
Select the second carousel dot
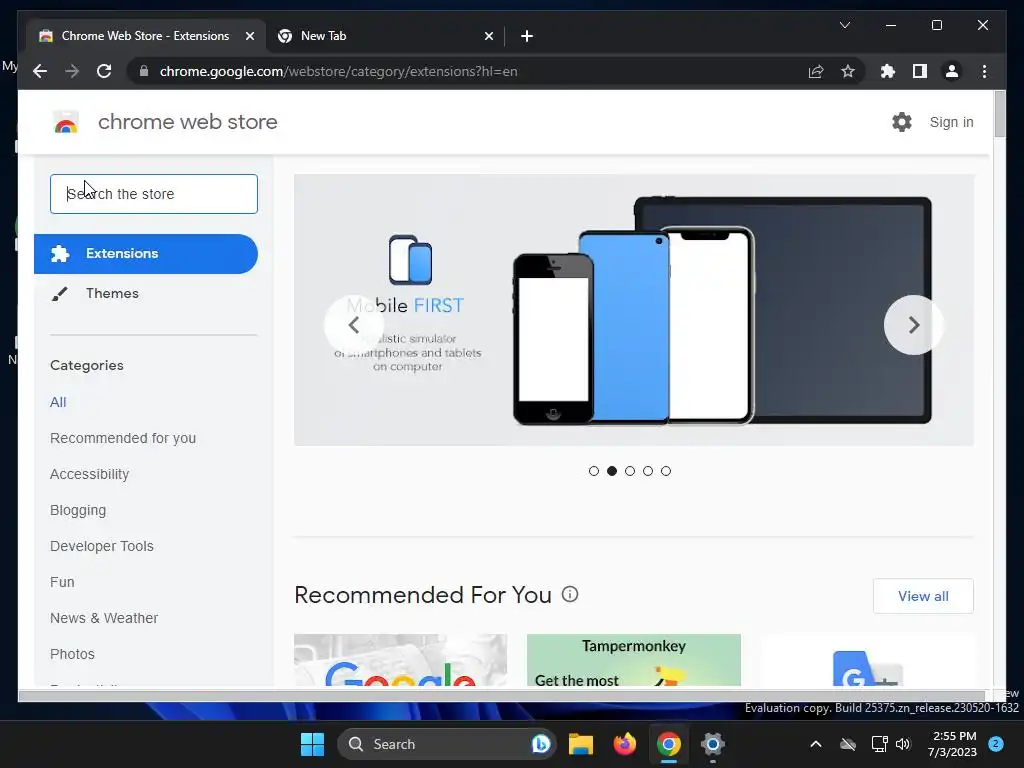pyautogui.click(x=612, y=471)
